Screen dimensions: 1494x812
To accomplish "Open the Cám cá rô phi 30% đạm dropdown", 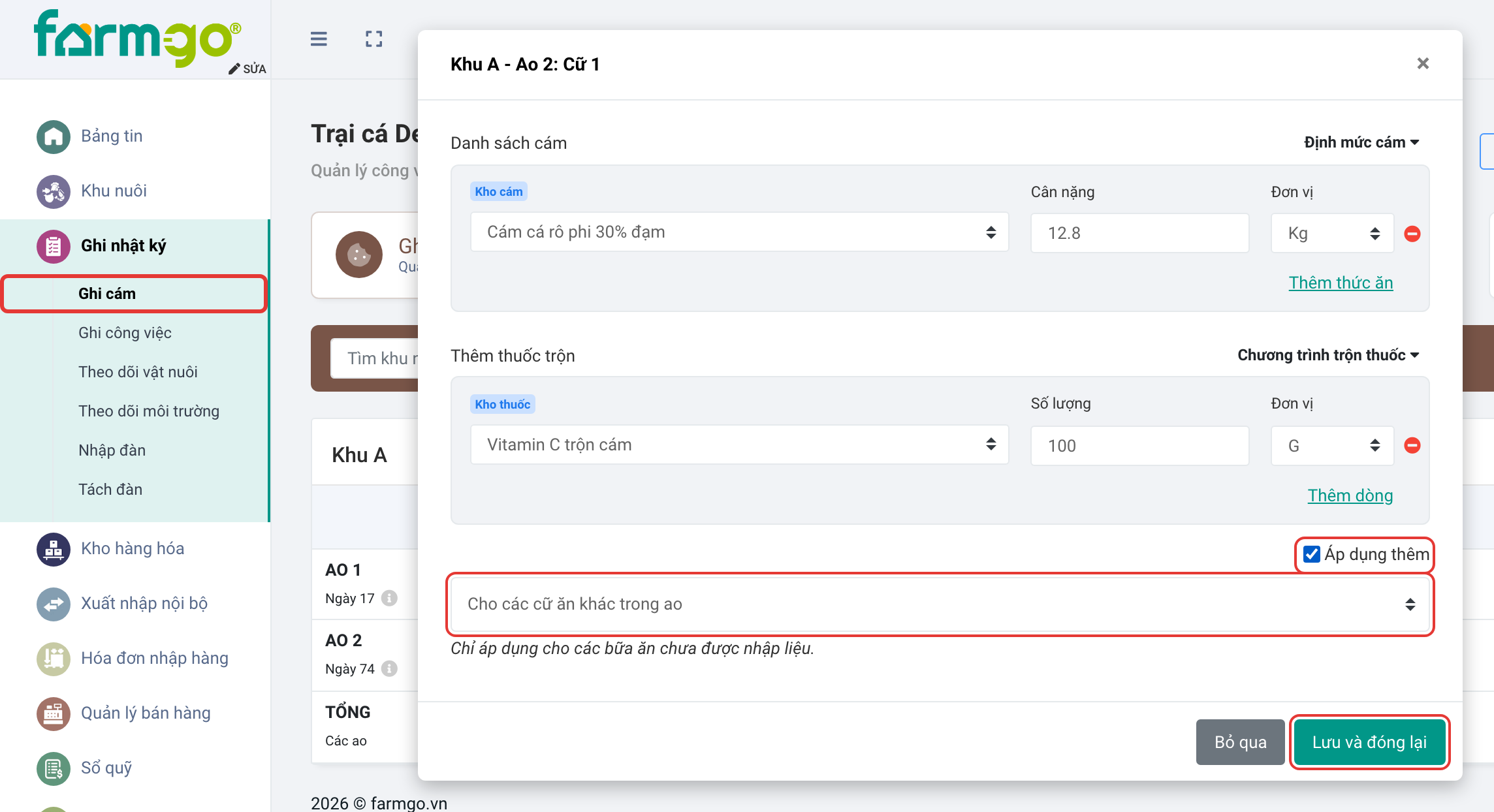I will point(739,232).
